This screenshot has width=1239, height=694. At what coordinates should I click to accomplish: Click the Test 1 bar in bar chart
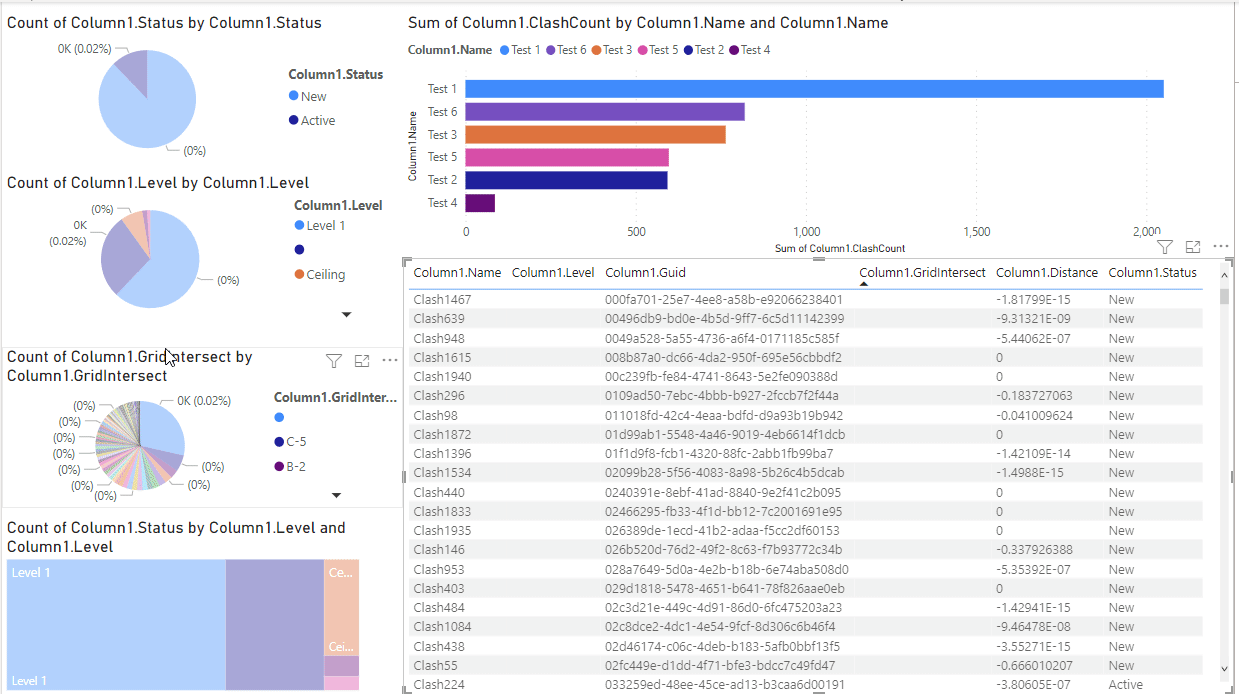coord(814,89)
